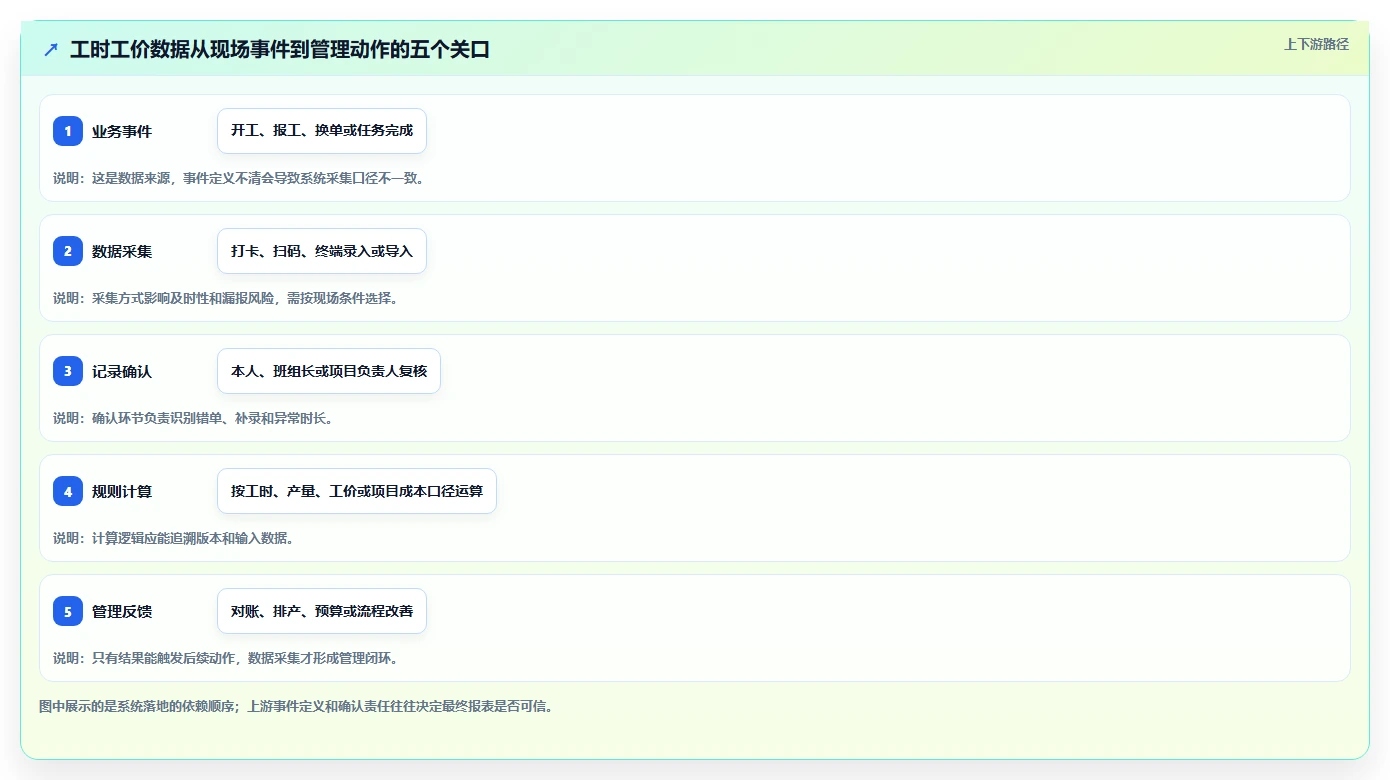This screenshot has height=780, width=1390.
Task: Click the note about 事件定义不清
Action: pos(239,178)
